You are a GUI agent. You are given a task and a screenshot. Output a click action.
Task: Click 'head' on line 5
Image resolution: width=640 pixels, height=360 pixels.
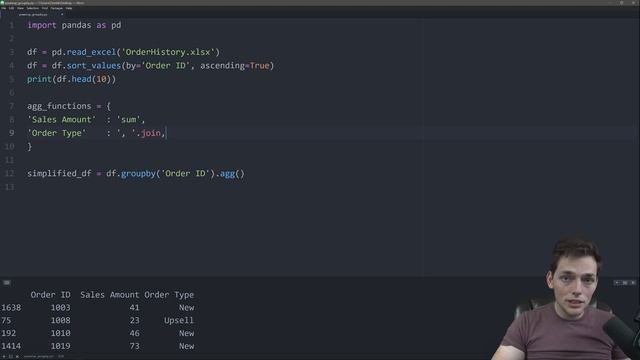point(81,79)
